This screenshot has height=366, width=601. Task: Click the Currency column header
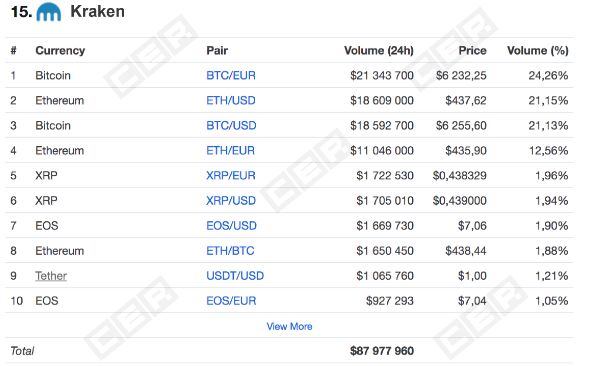(60, 51)
